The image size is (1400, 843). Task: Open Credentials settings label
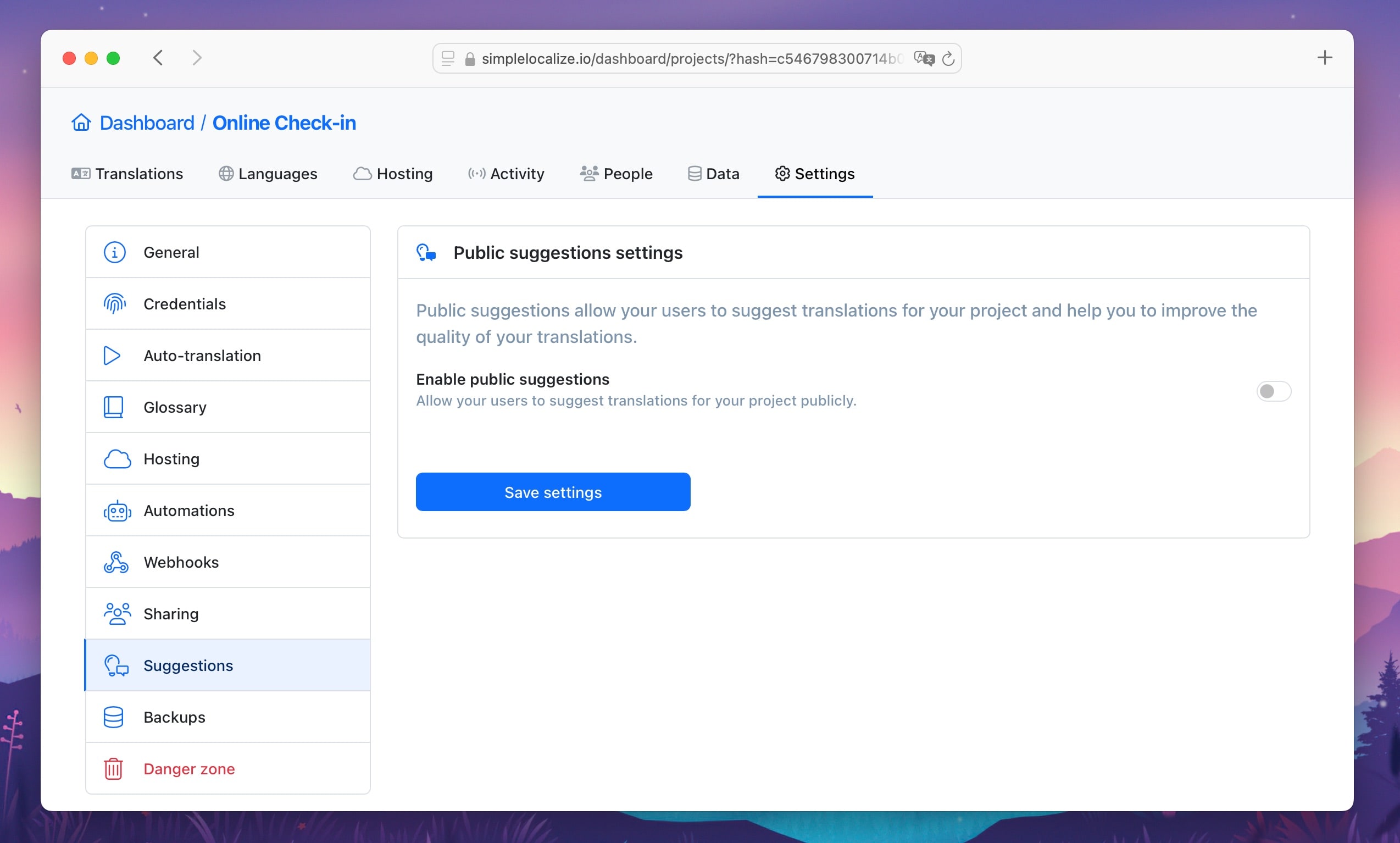coord(185,304)
